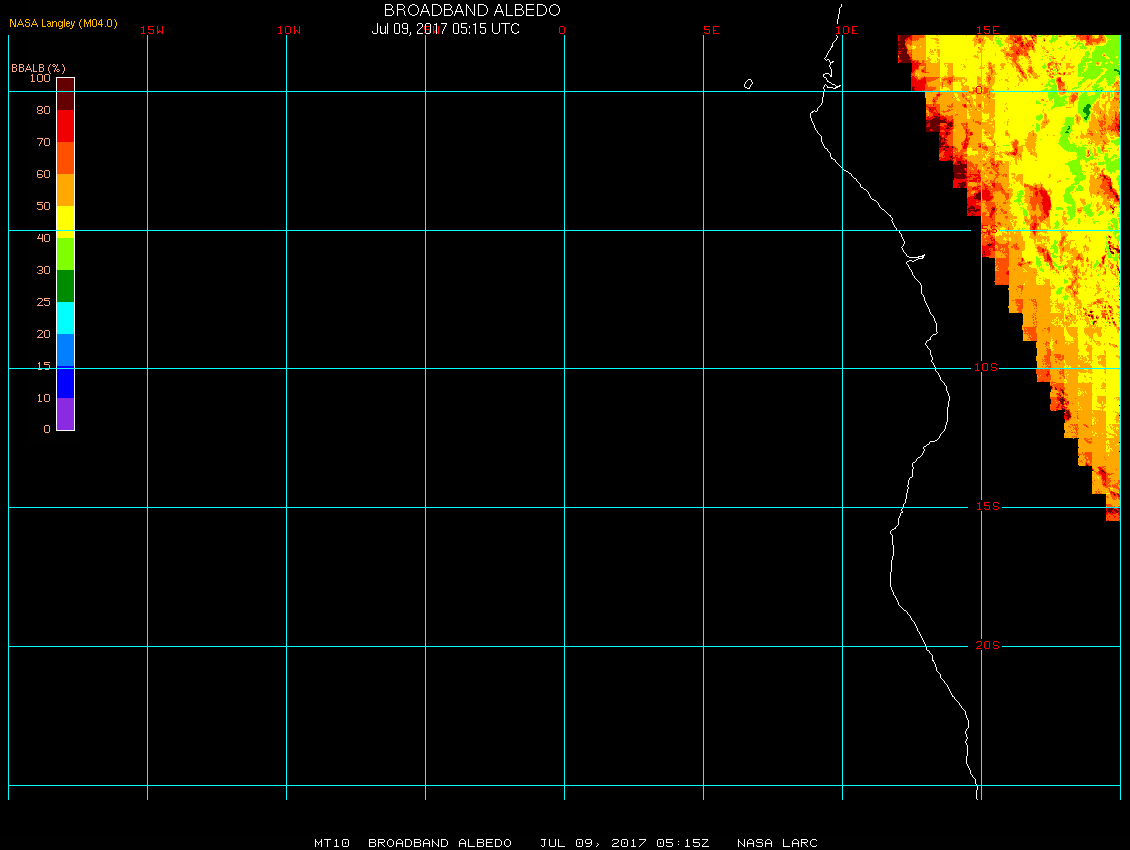Click the small island outline off the coast

pos(748,84)
